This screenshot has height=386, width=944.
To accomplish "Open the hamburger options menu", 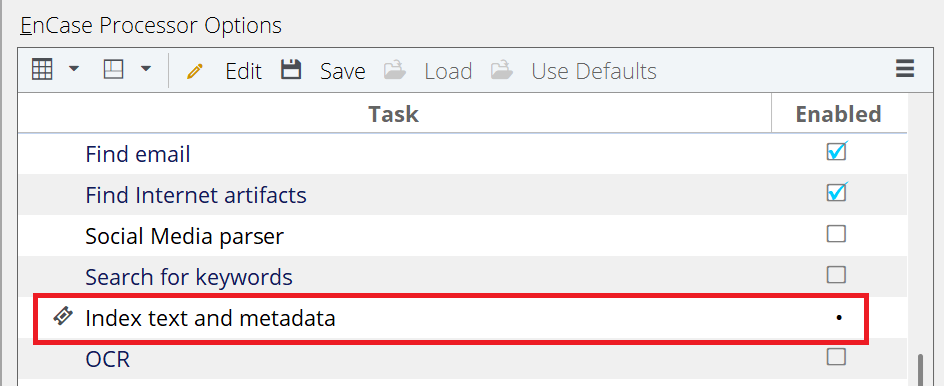I will coord(905,69).
